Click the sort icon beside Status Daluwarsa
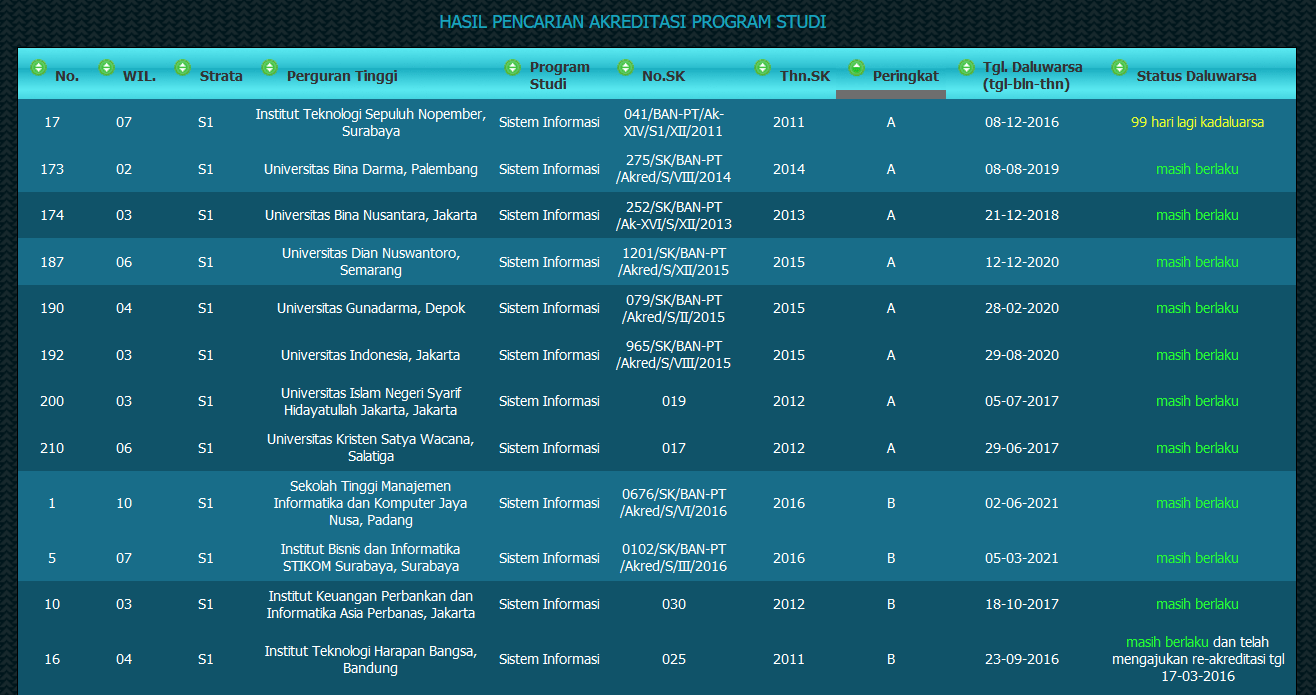This screenshot has height=695, width=1316. pos(1119,67)
